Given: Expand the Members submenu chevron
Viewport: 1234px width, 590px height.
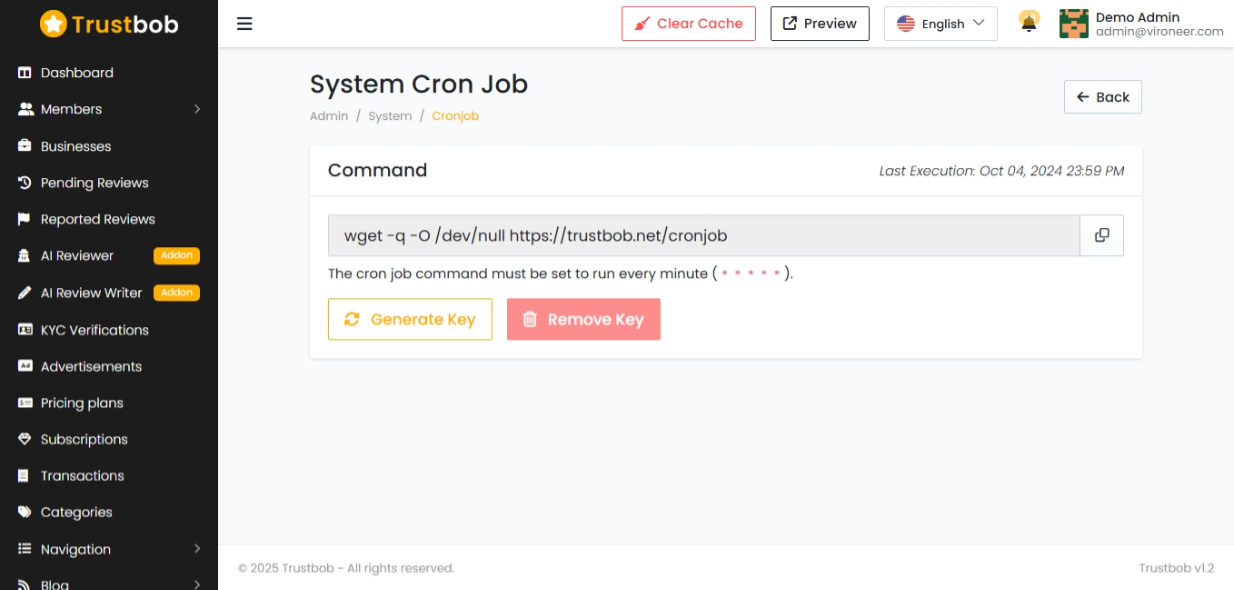Looking at the screenshot, I should tap(197, 109).
